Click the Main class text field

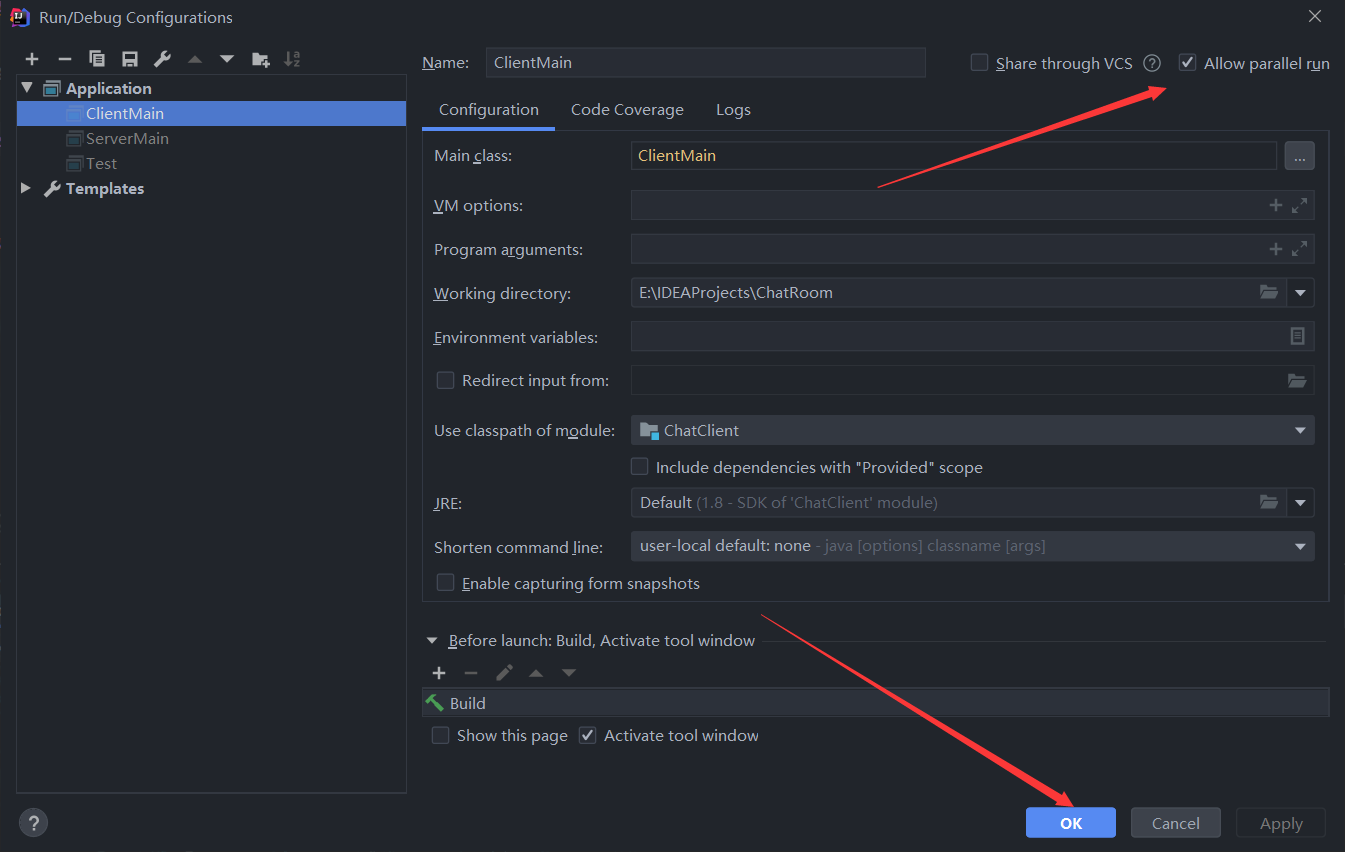[954, 155]
